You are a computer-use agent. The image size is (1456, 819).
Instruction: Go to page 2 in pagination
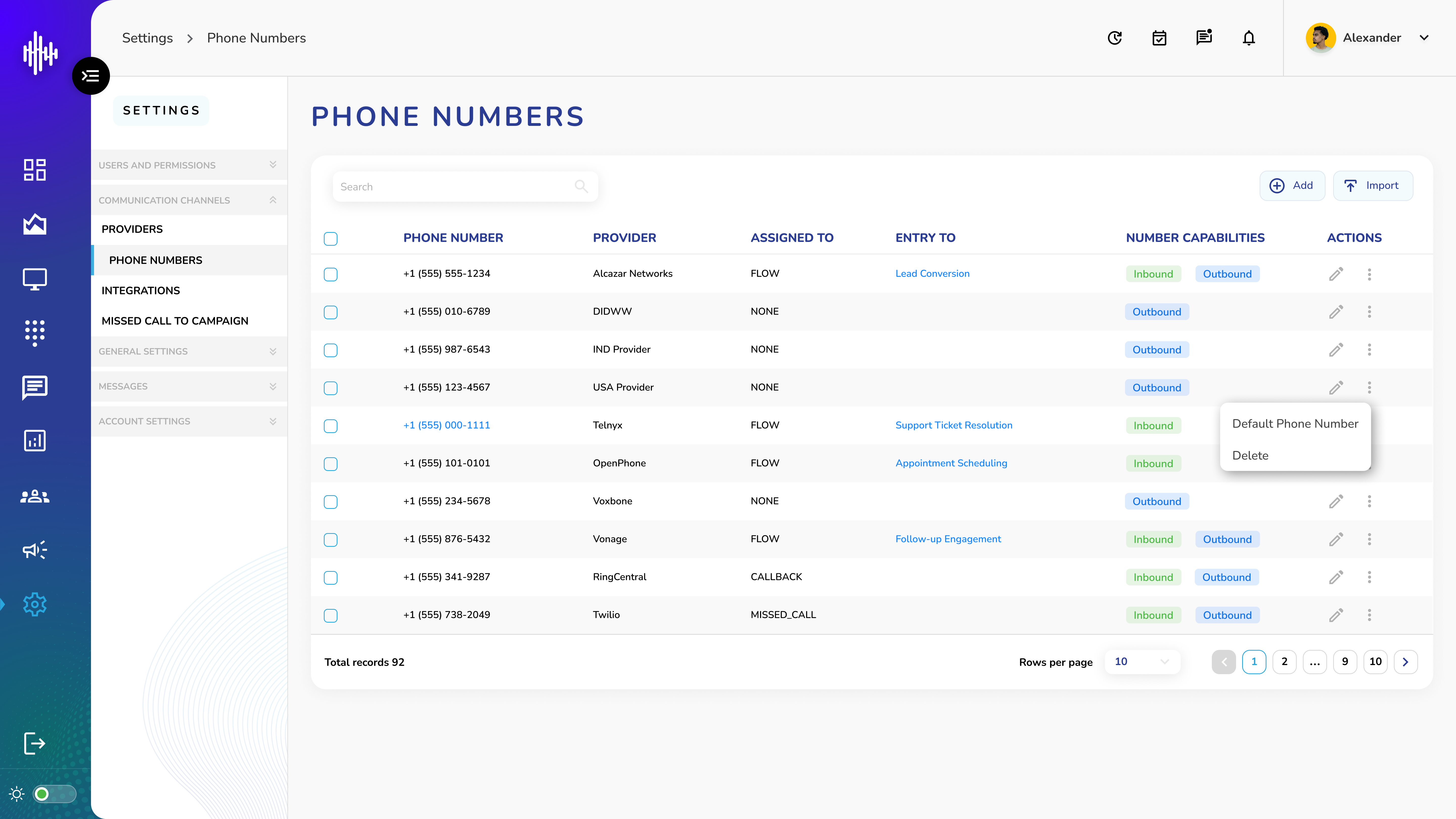(1284, 661)
